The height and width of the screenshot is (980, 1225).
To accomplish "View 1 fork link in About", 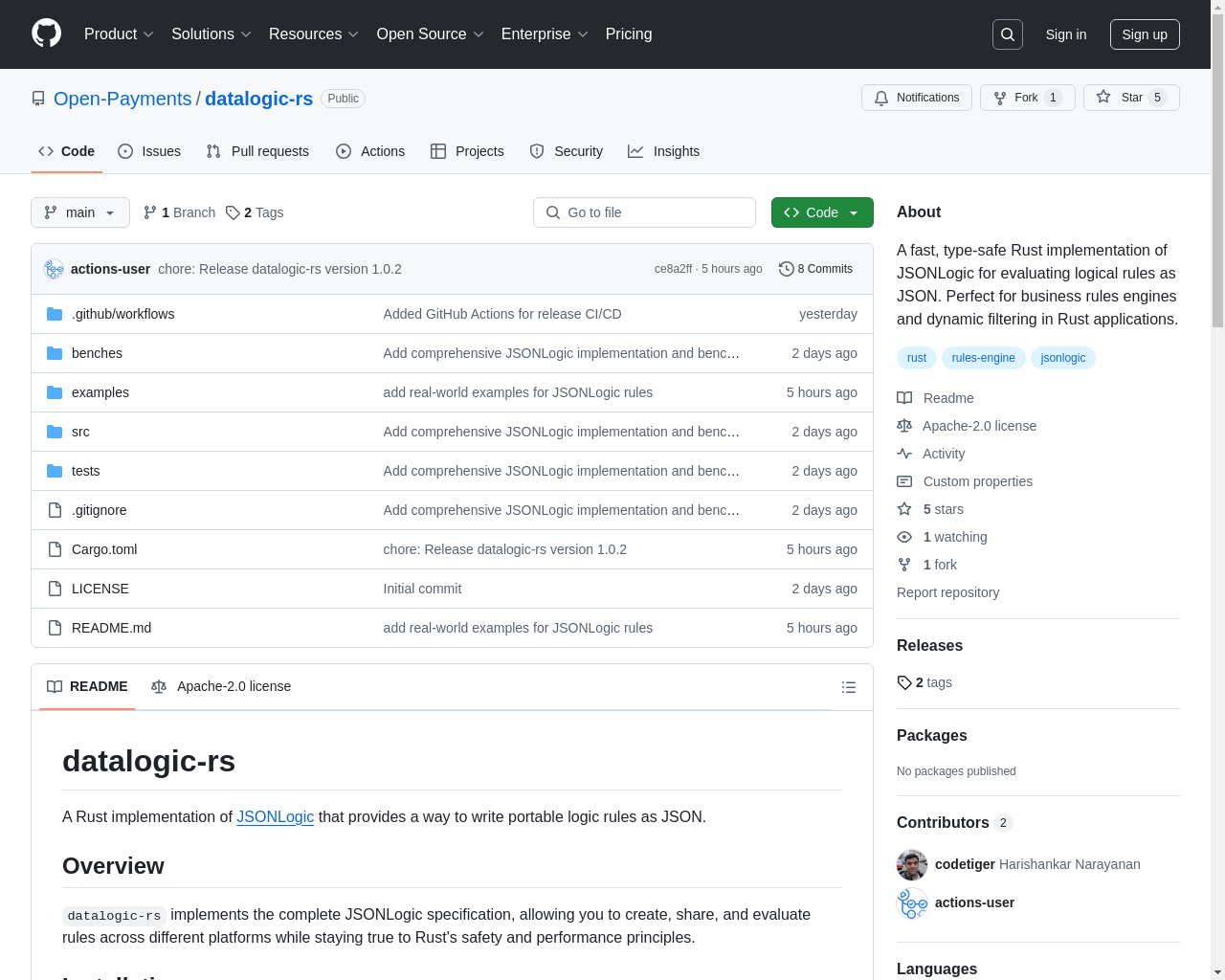I will 926,565.
